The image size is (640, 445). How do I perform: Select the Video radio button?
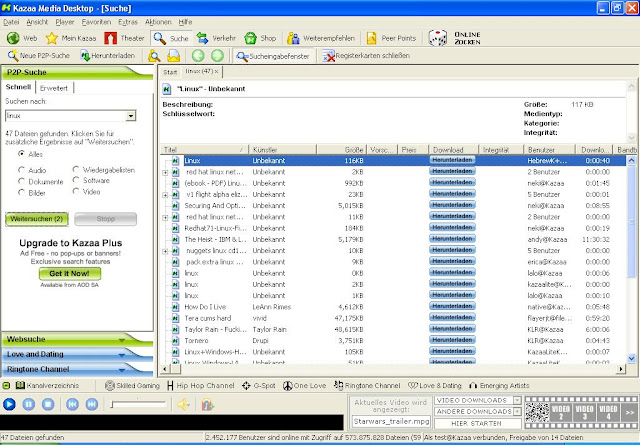76,191
